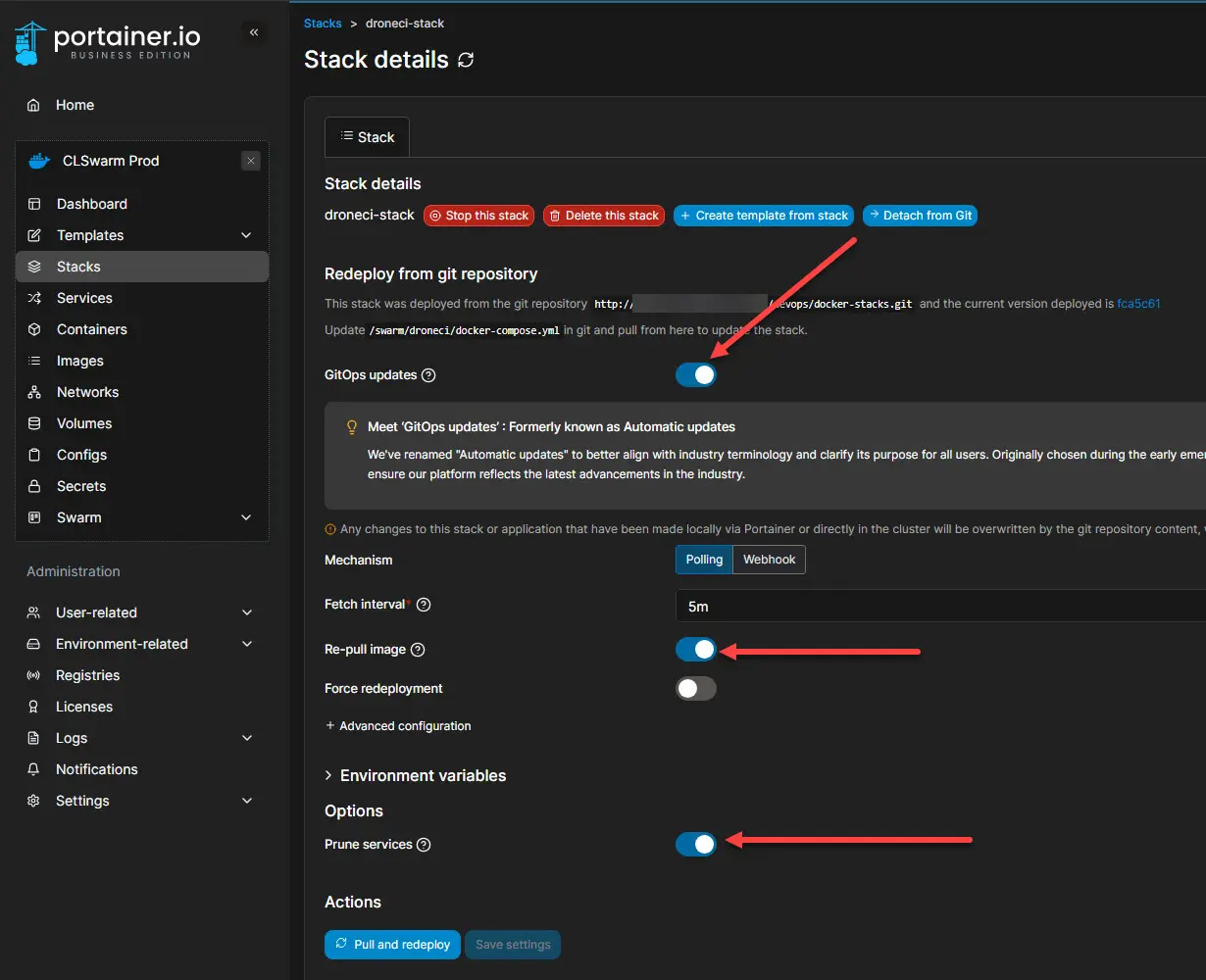
Task: Open the Notifications section
Action: coord(95,768)
